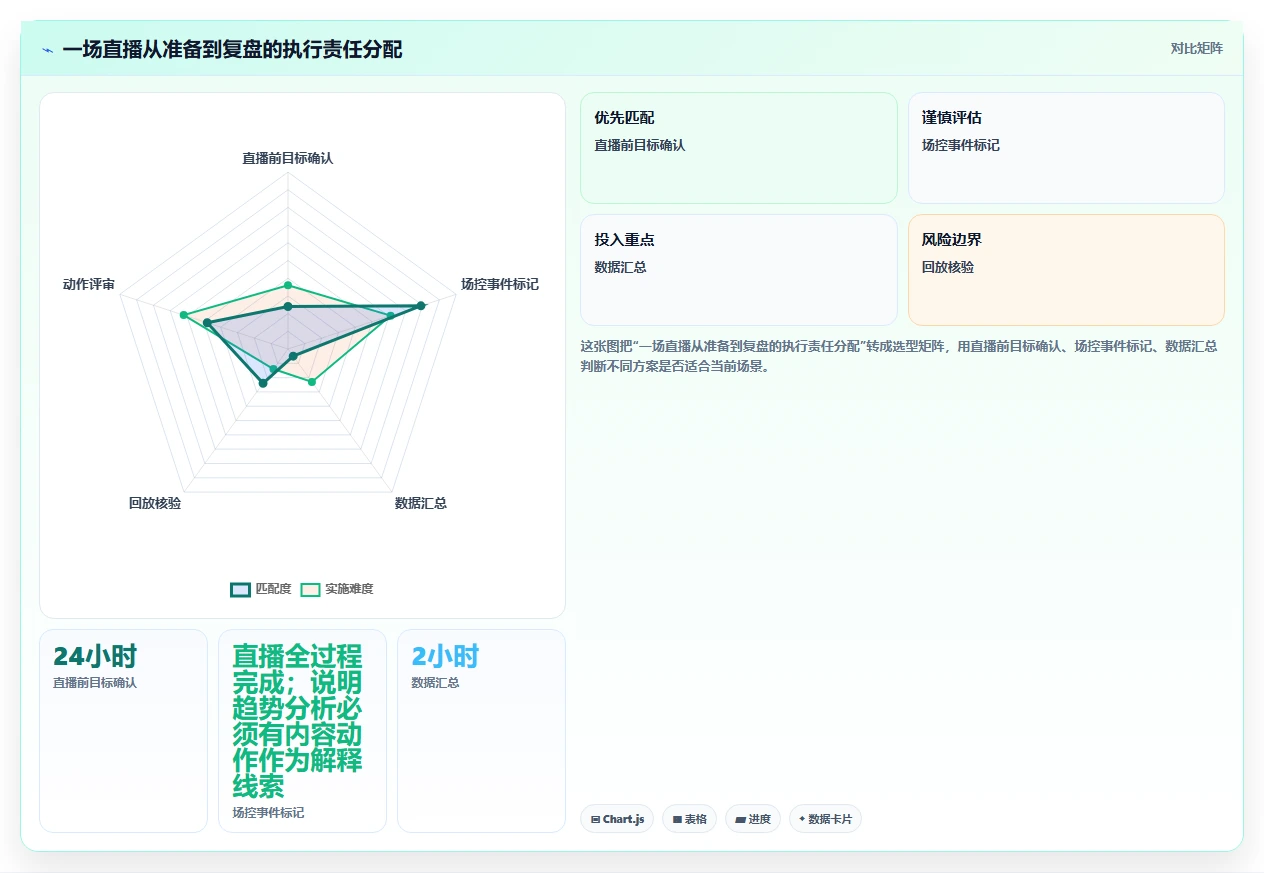Toggle the 实施难度 legend swatch
This screenshot has height=873, width=1264.
(x=310, y=589)
